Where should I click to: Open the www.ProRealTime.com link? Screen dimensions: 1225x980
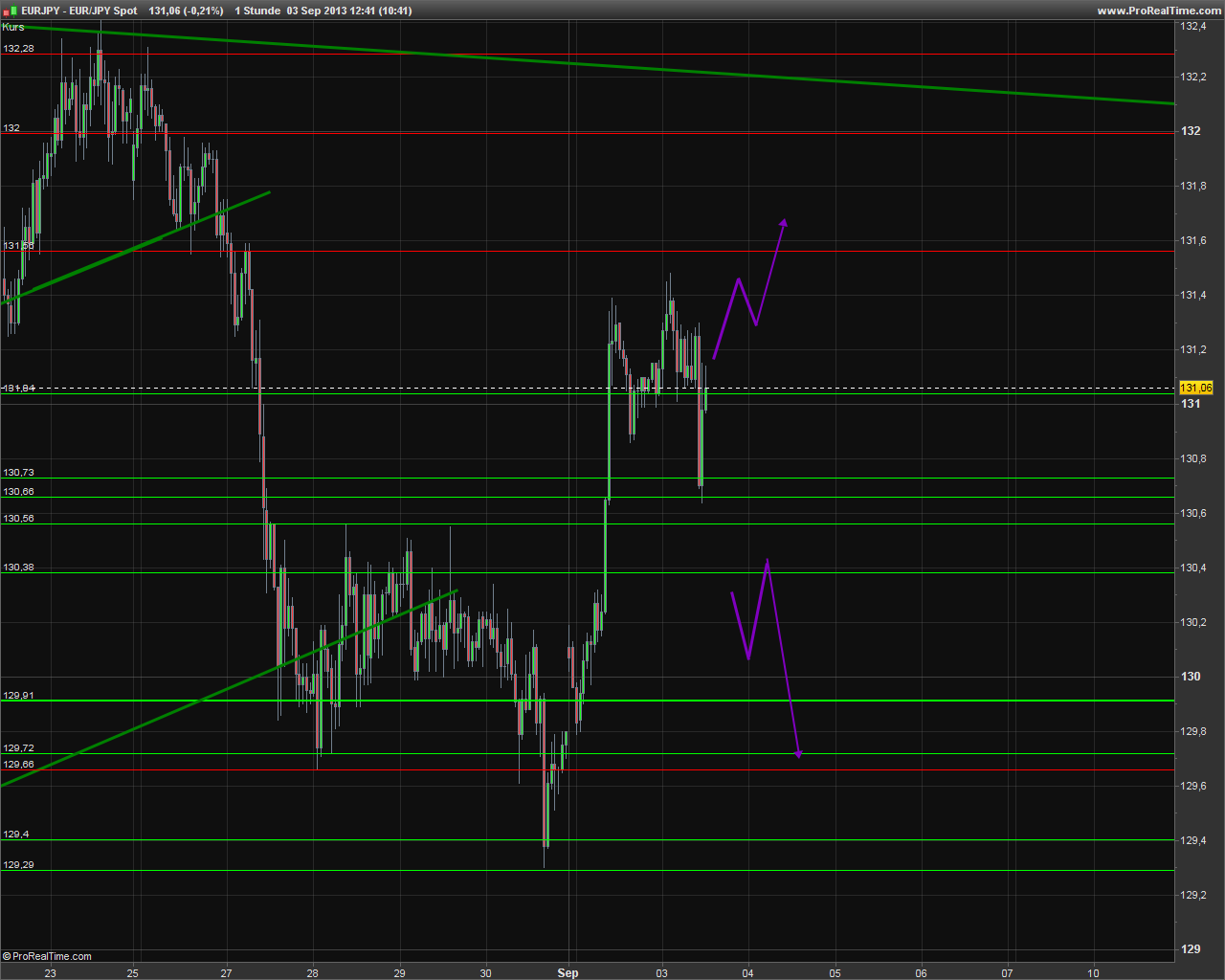tap(1159, 11)
